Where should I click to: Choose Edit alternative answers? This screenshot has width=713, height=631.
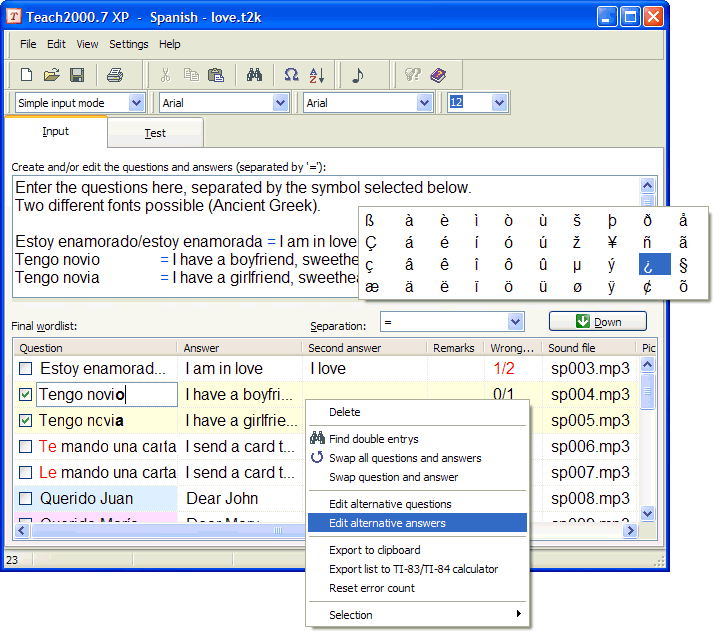click(x=417, y=523)
